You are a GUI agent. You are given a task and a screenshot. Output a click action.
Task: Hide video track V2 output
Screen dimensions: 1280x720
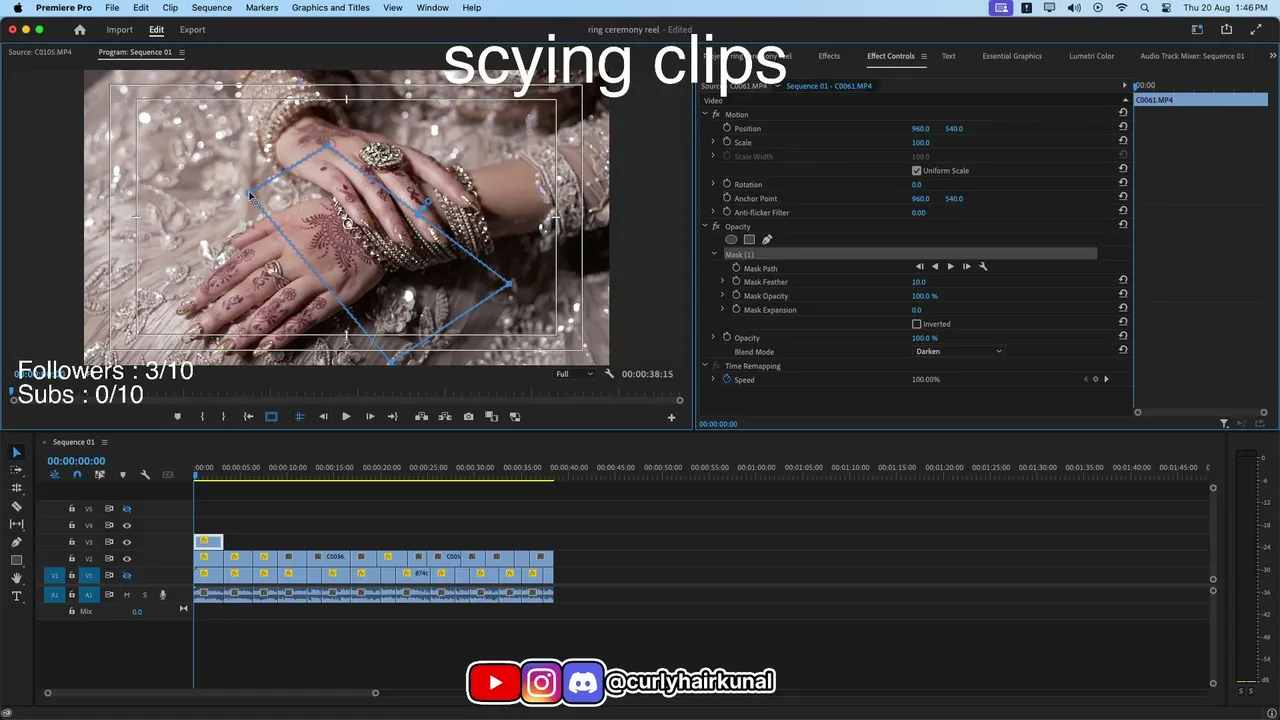(127, 559)
